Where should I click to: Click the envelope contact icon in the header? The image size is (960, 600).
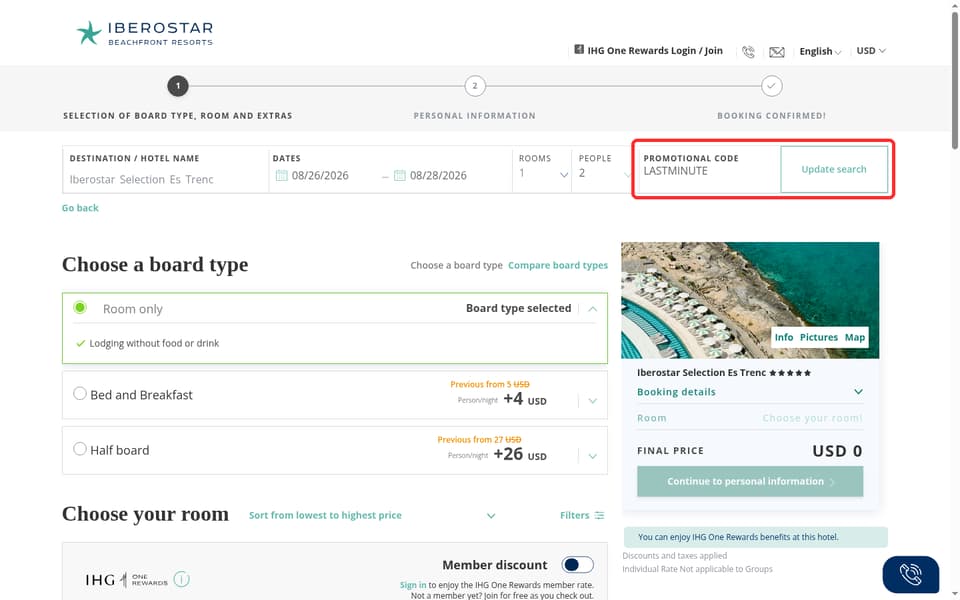click(776, 52)
